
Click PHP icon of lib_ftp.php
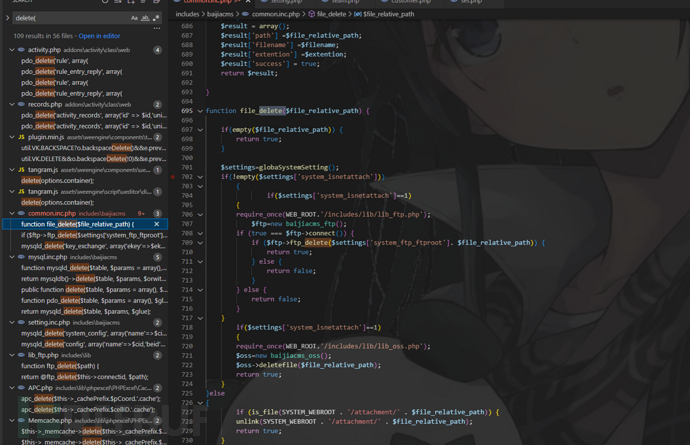(21, 355)
